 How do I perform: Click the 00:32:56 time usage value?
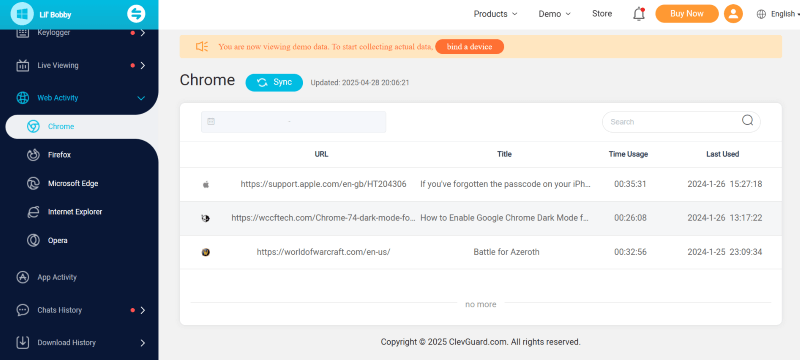(630, 252)
